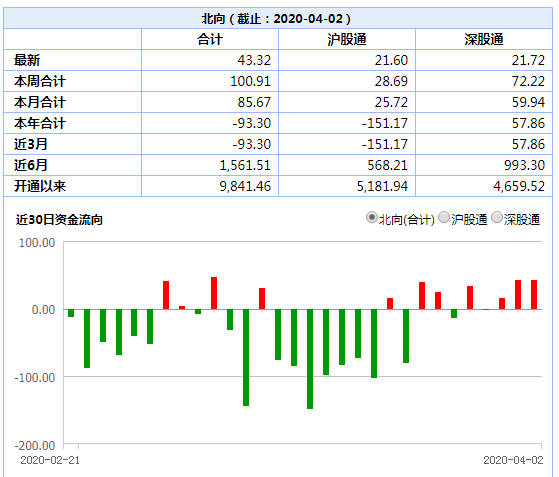This screenshot has width=559, height=477.
Task: Click the 近6月 深股通 value 993.30
Action: pyautogui.click(x=524, y=165)
